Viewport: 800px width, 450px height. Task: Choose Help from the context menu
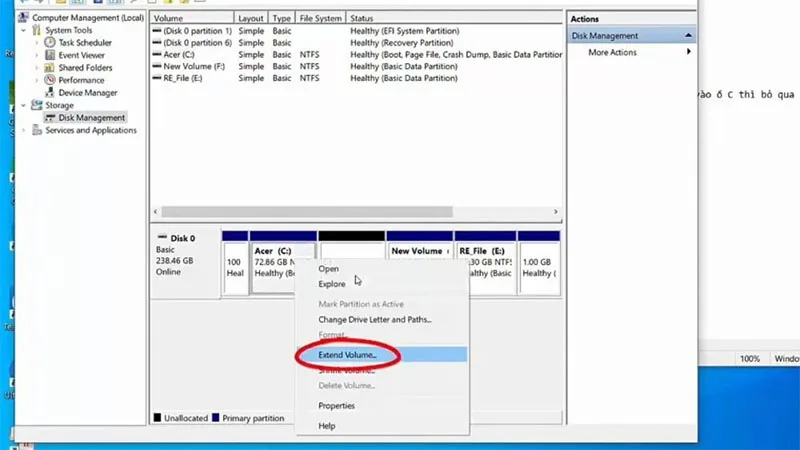327,426
